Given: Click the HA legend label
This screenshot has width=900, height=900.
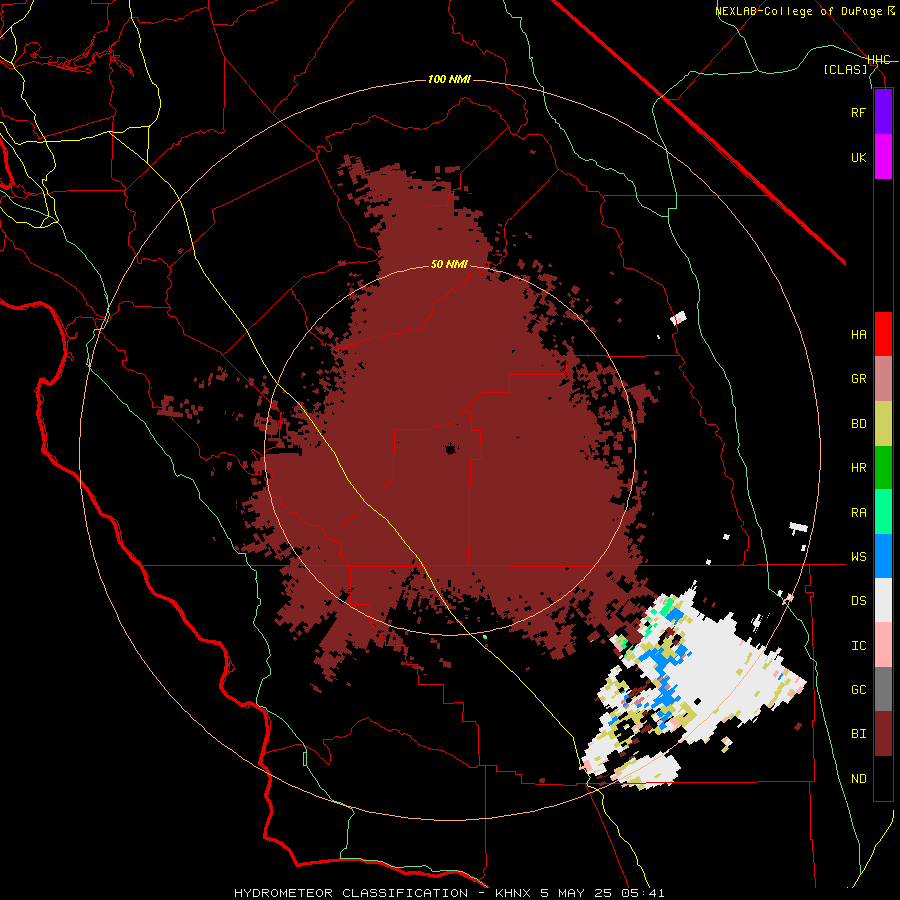Looking at the screenshot, I should pyautogui.click(x=858, y=335).
